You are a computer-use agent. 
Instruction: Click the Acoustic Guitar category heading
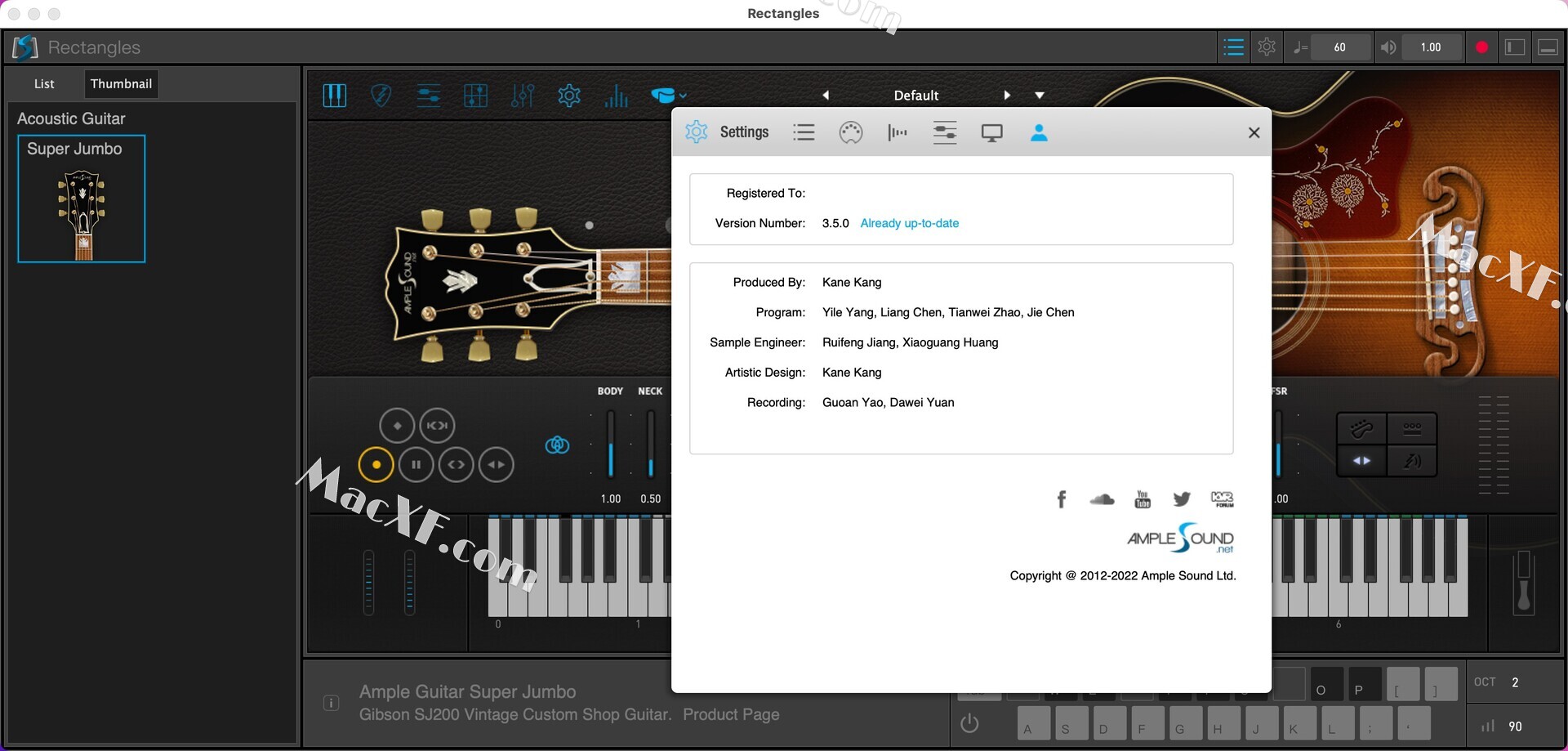pyautogui.click(x=71, y=119)
